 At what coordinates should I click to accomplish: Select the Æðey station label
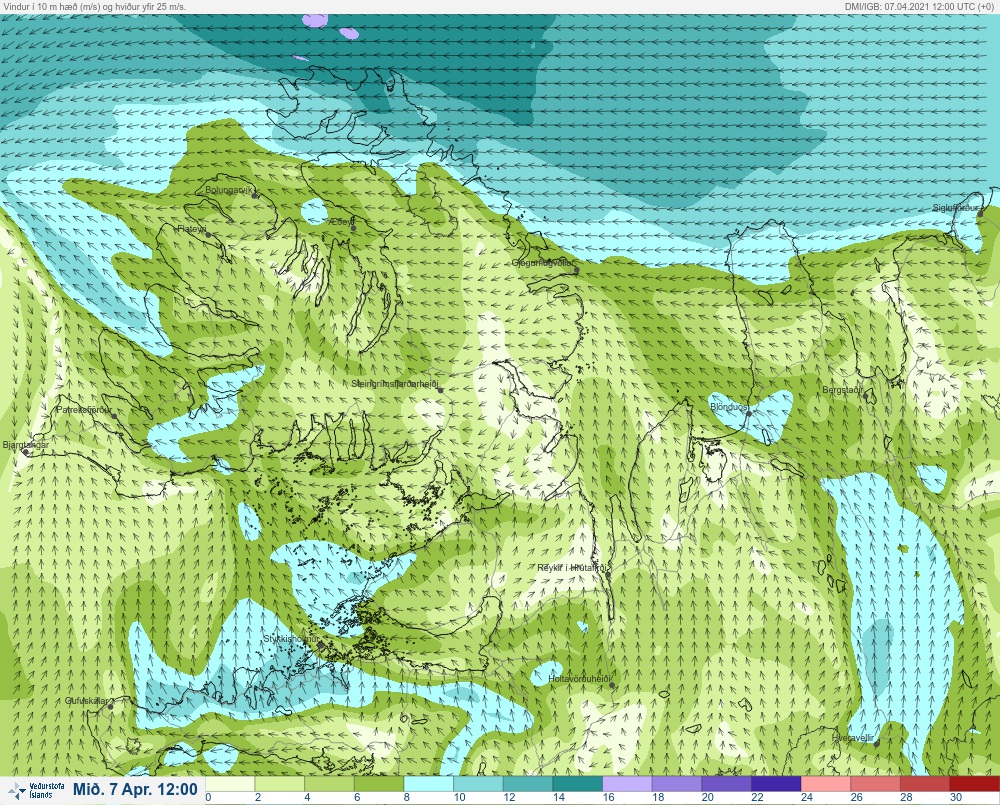[342, 222]
